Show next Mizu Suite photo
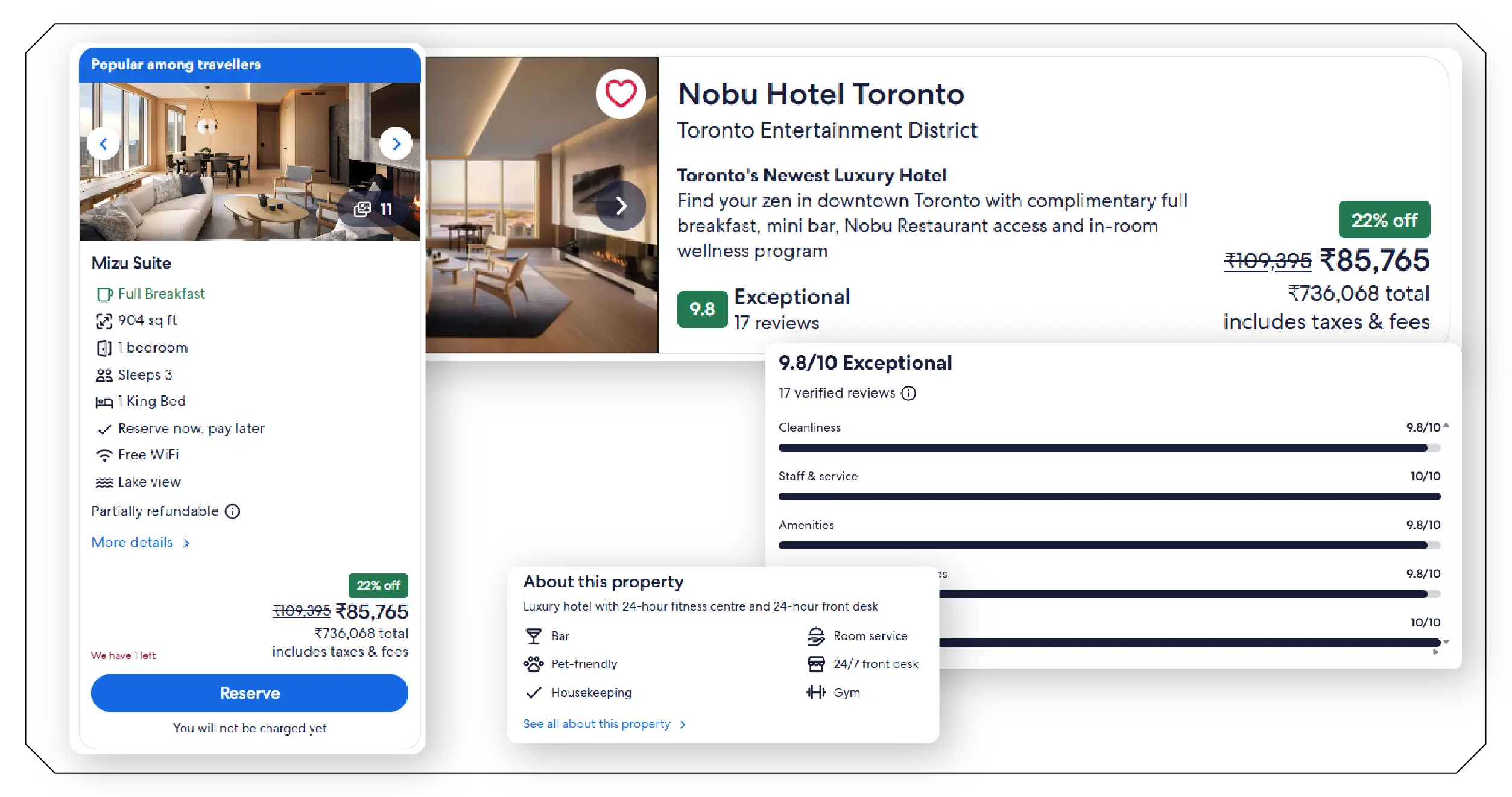Screen dimensions: 1512x797 point(396,143)
